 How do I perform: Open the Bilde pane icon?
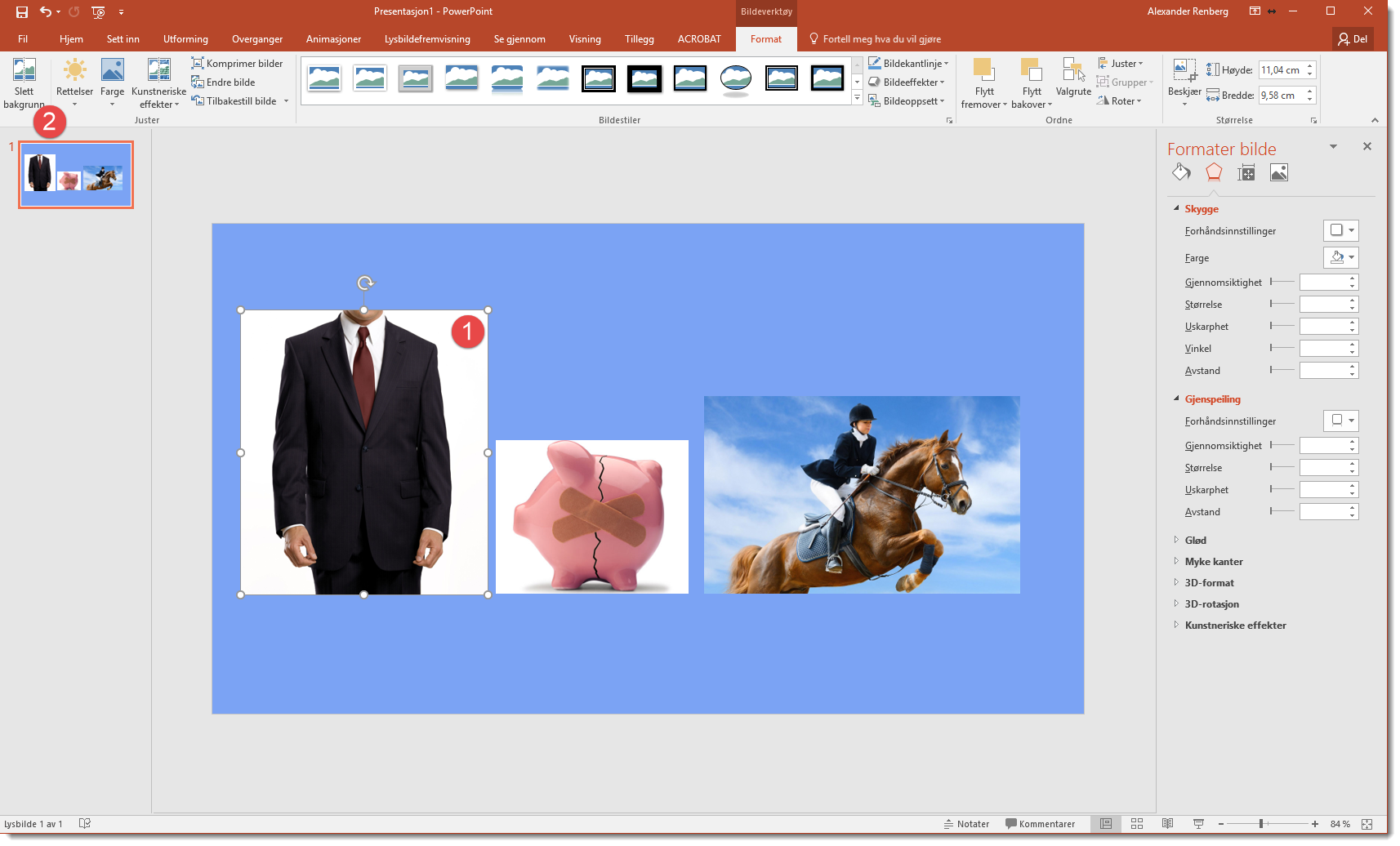click(x=1279, y=172)
